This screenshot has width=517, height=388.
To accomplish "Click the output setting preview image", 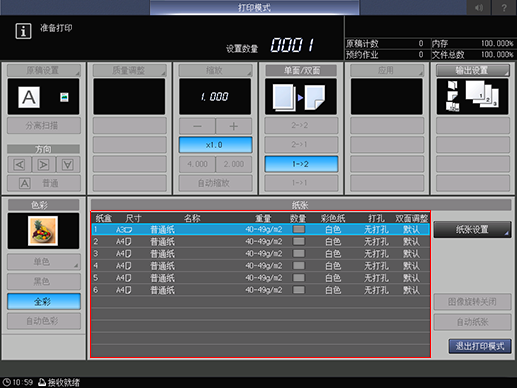I will tap(472, 97).
